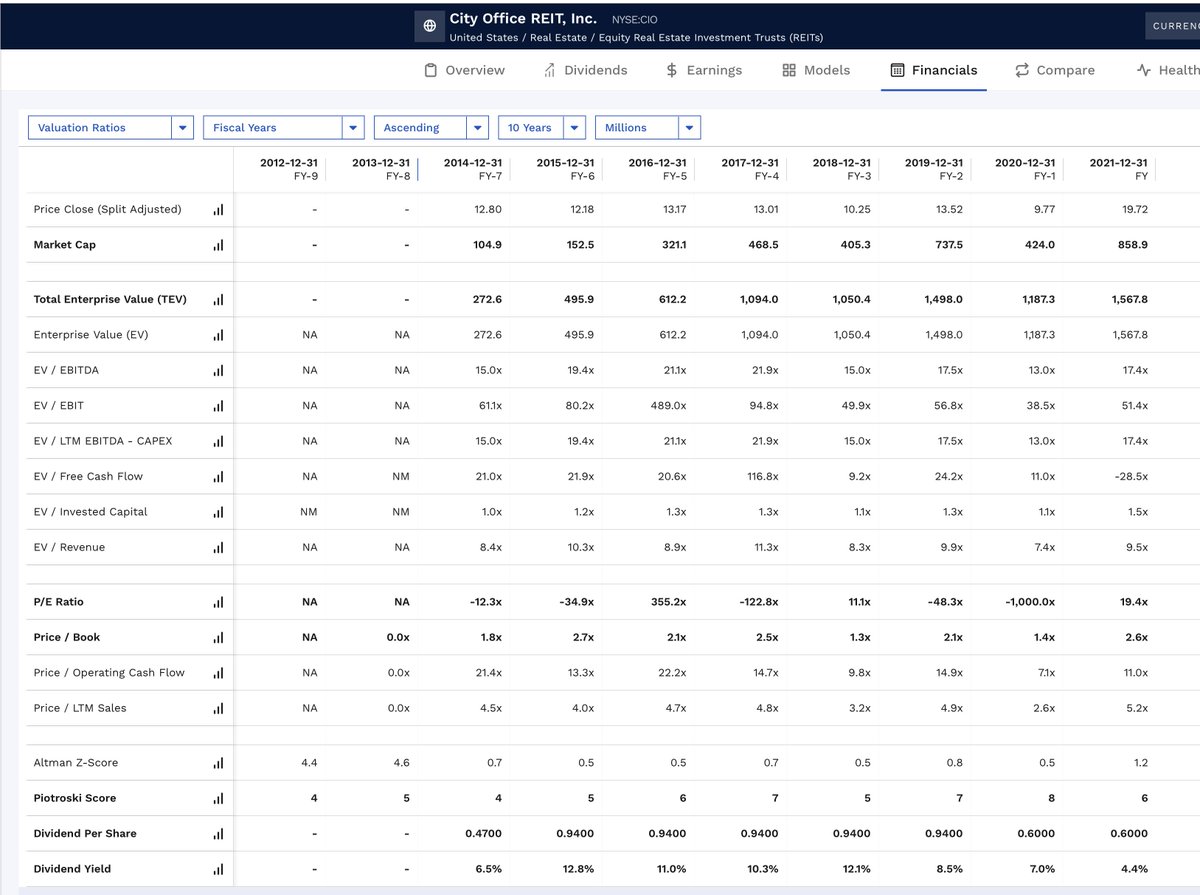Switch to the Compare tab

[1055, 70]
